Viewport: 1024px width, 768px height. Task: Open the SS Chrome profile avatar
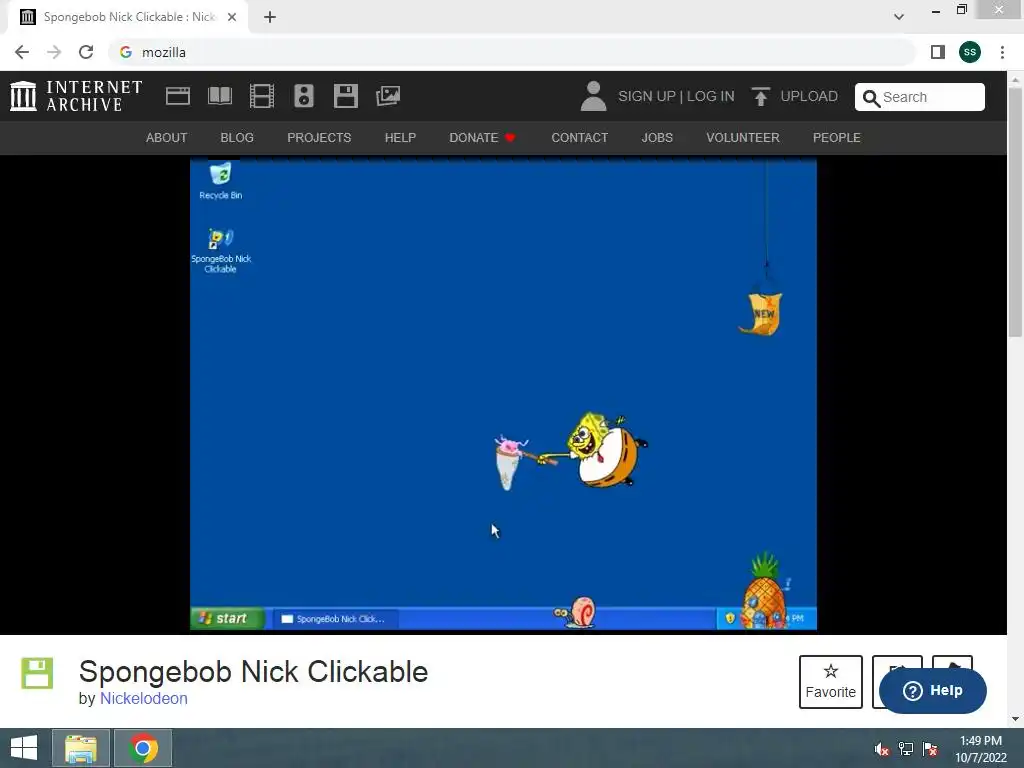[x=970, y=52]
